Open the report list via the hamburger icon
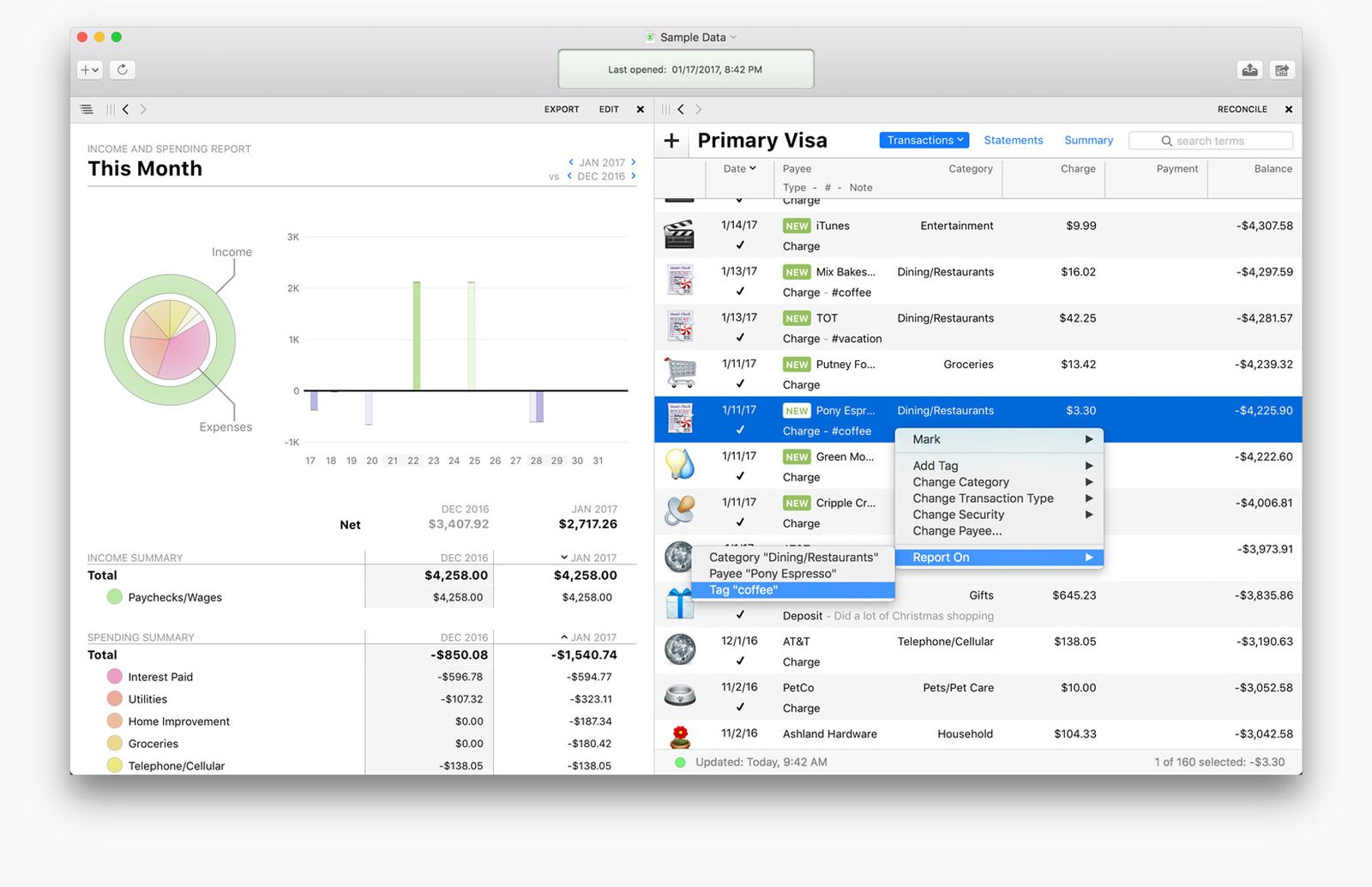This screenshot has height=887, width=1372. pyautogui.click(x=86, y=109)
